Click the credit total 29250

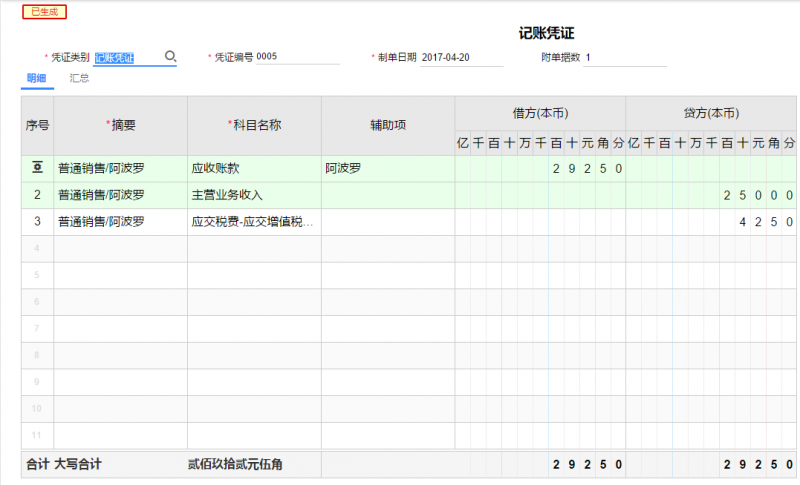758,465
